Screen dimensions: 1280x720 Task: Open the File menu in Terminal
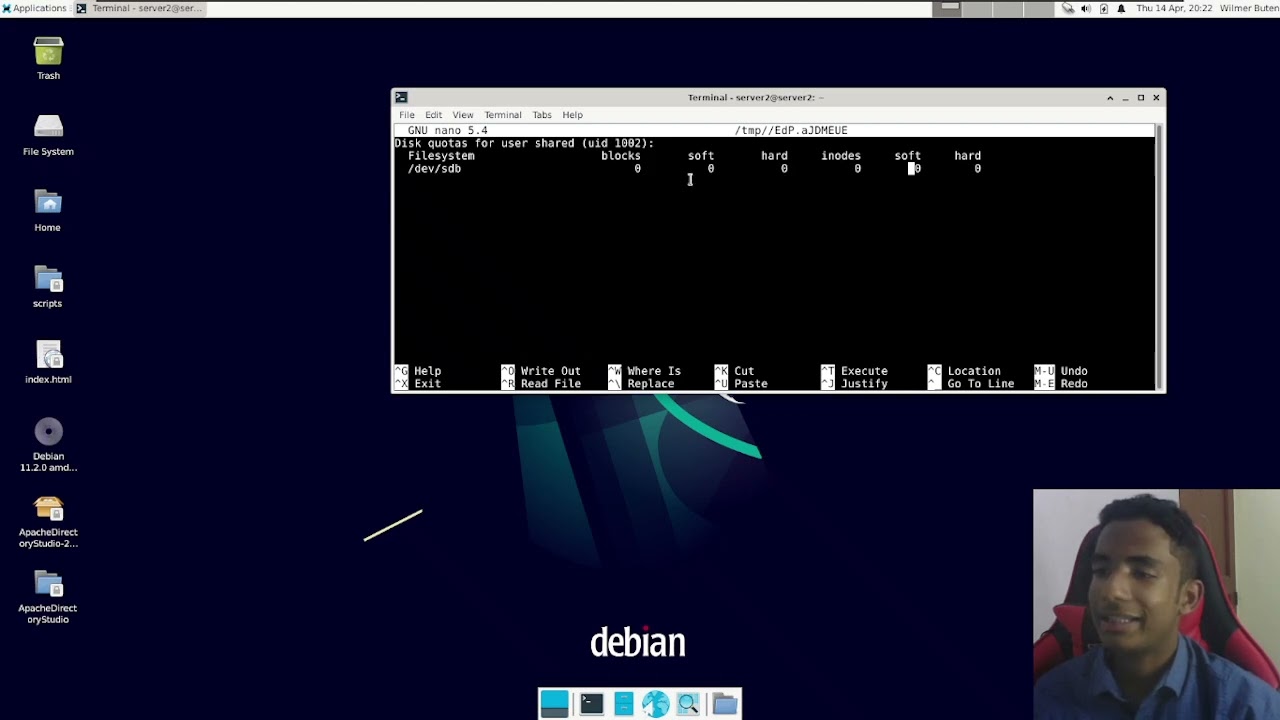[407, 115]
